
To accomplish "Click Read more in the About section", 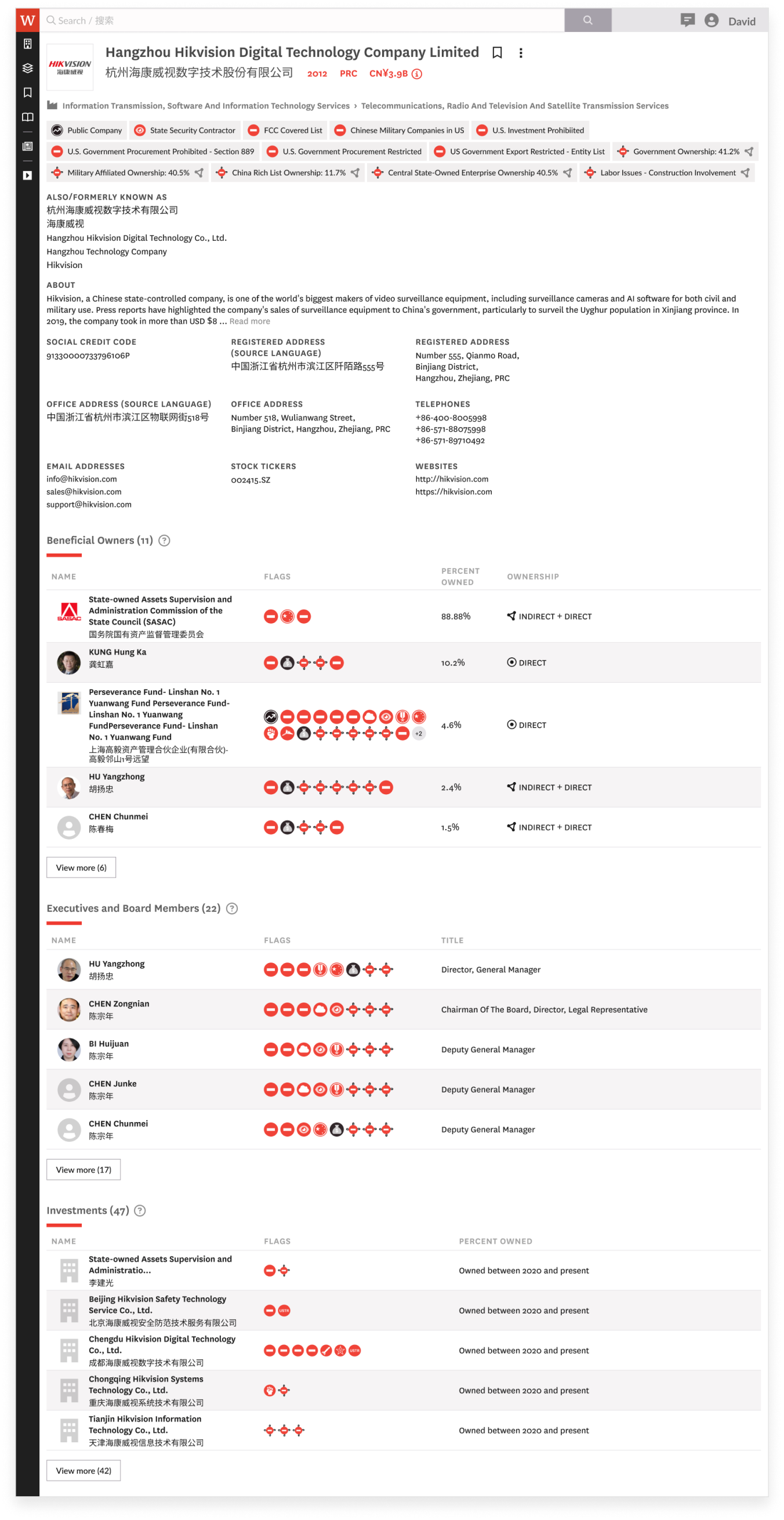I will [249, 321].
